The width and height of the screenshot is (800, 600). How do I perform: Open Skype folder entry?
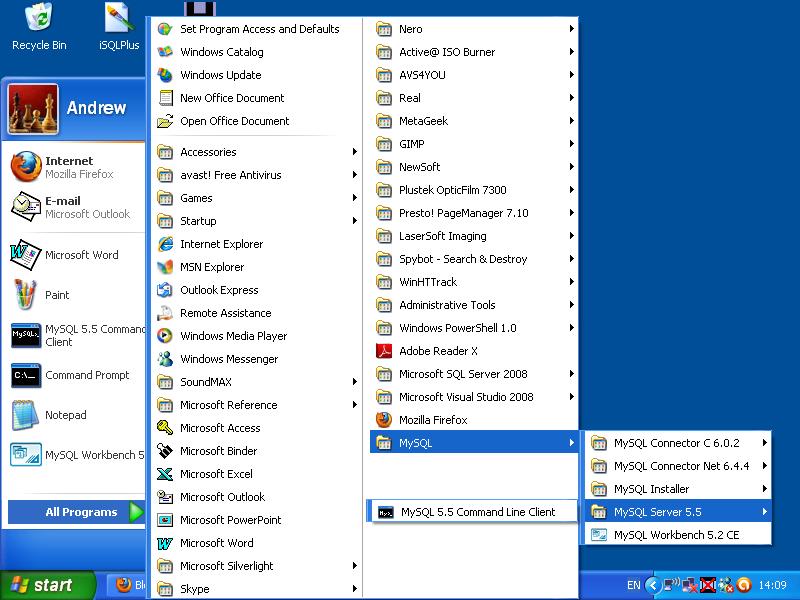pyautogui.click(x=256, y=589)
